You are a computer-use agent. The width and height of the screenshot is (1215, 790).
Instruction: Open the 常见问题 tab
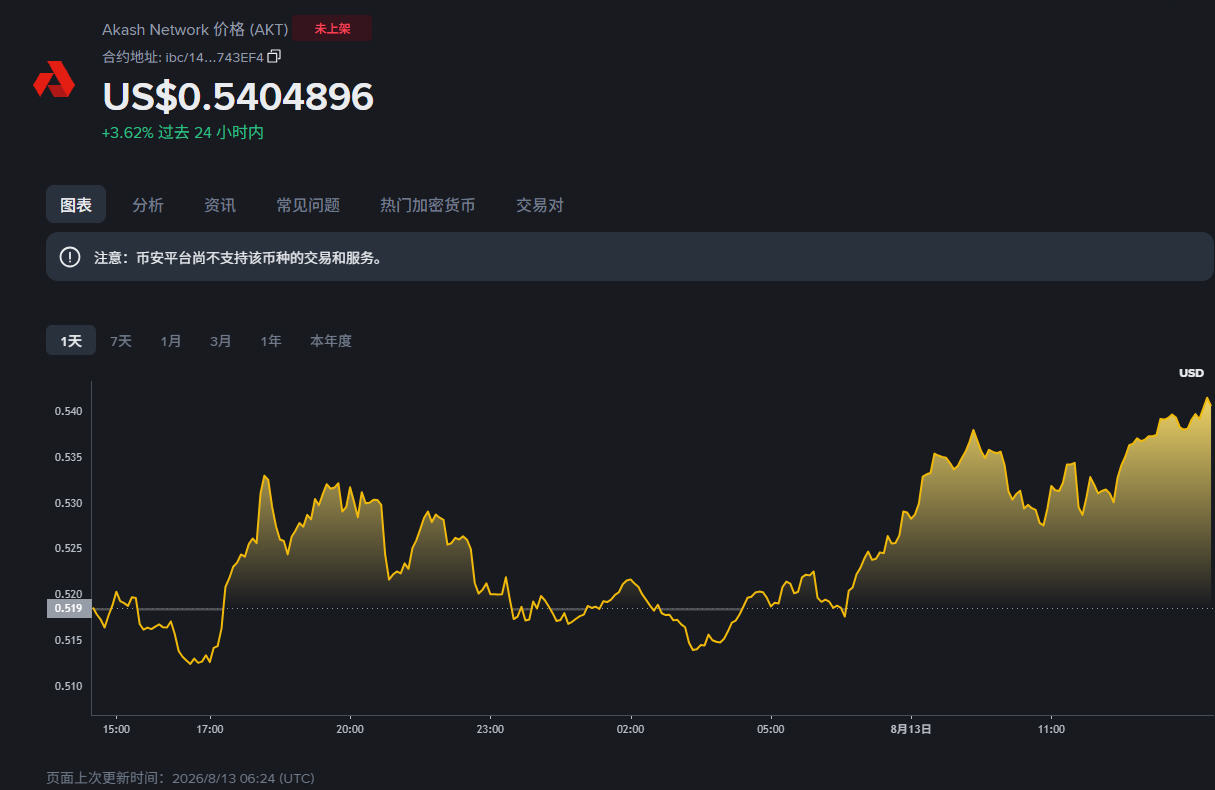point(308,205)
